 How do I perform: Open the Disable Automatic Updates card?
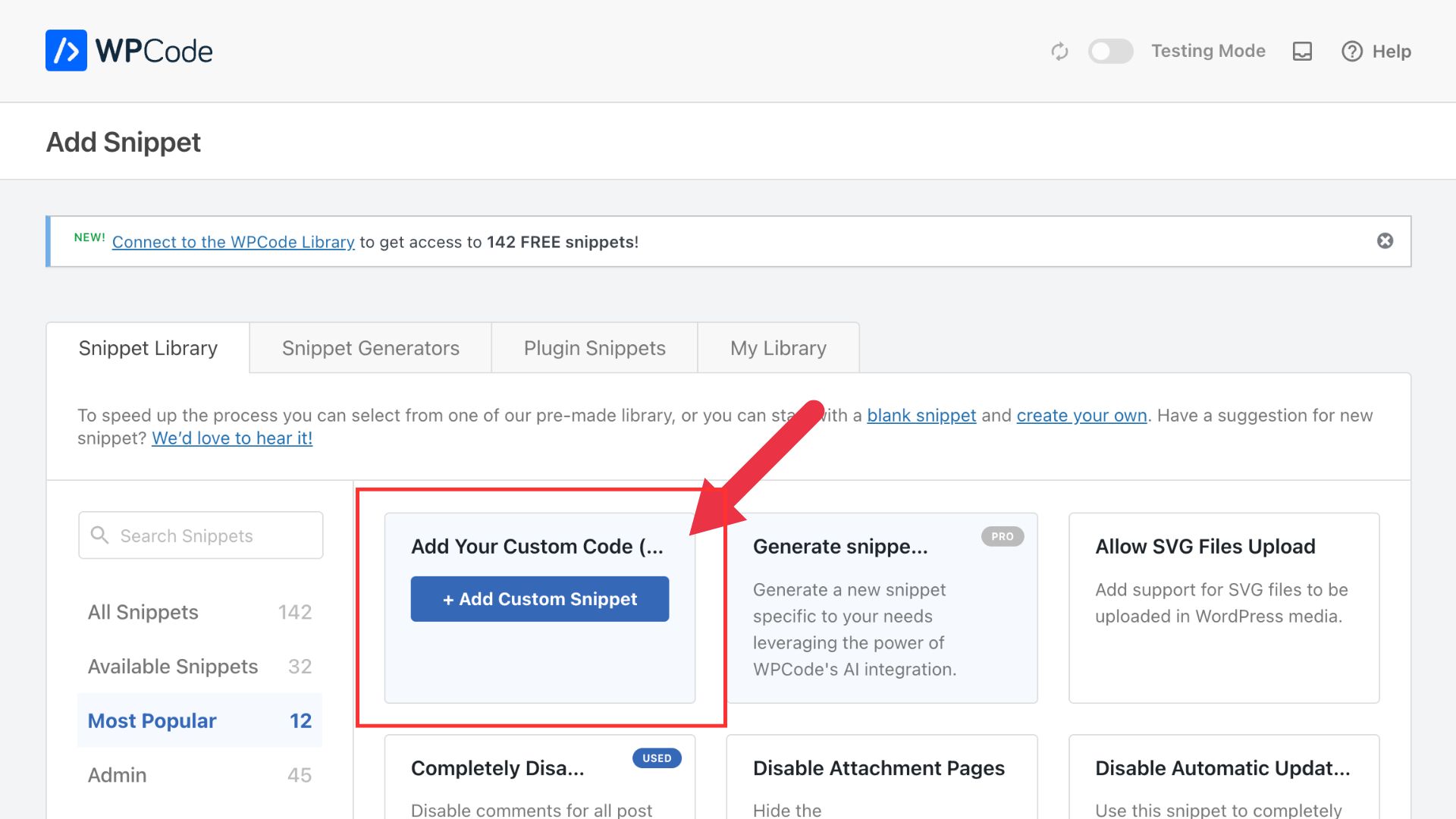tap(1224, 777)
